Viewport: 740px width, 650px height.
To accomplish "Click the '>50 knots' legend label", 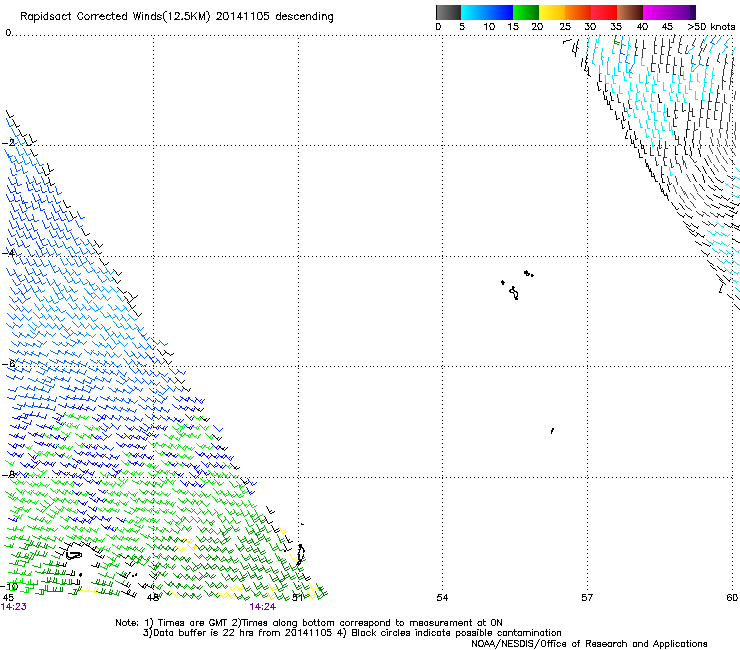I will 711,27.
